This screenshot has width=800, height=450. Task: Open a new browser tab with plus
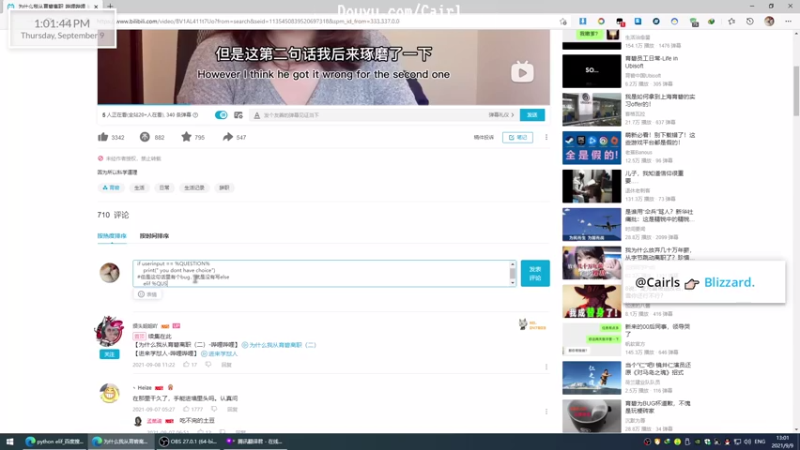[110, 6]
